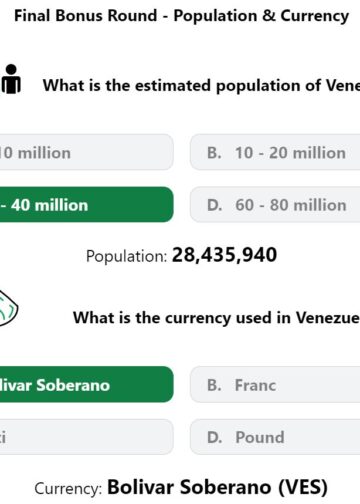Image resolution: width=360 pixels, height=504 pixels.
Task: Click the Currency: label
Action: tap(68, 489)
